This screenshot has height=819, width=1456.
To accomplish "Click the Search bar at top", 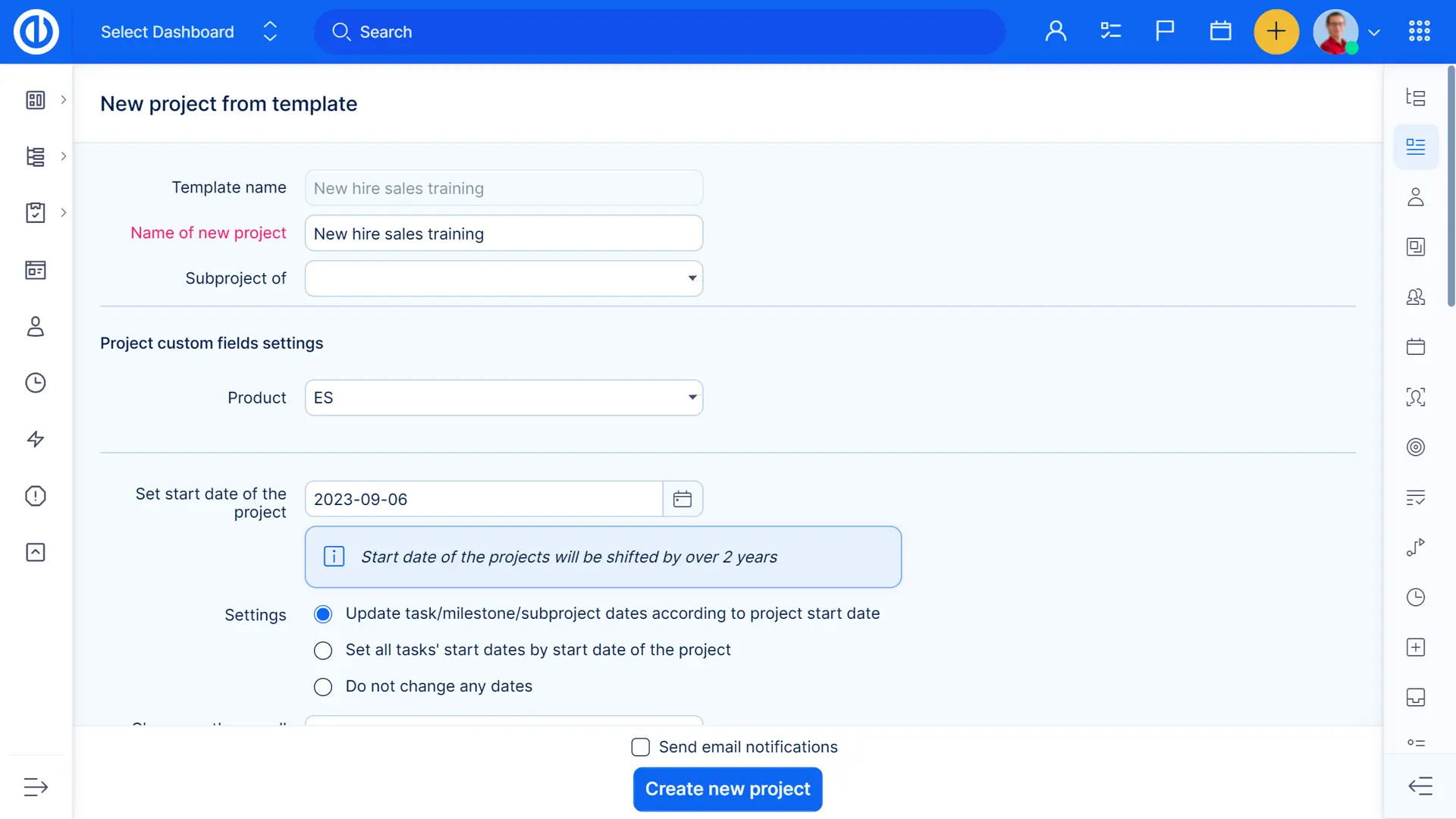I will pos(659,32).
